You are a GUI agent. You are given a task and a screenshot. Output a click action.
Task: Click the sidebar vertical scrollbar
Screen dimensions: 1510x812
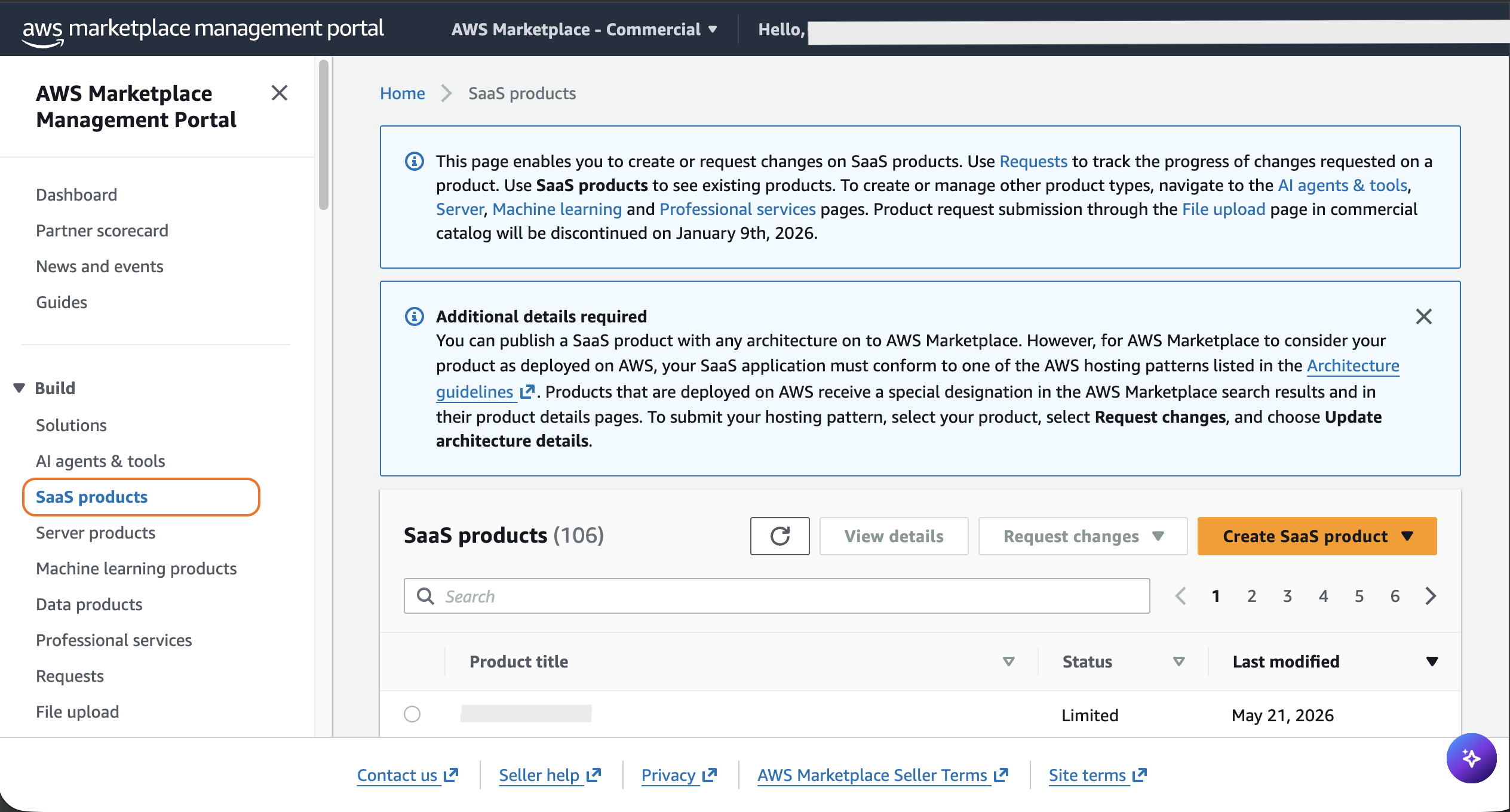tap(324, 135)
